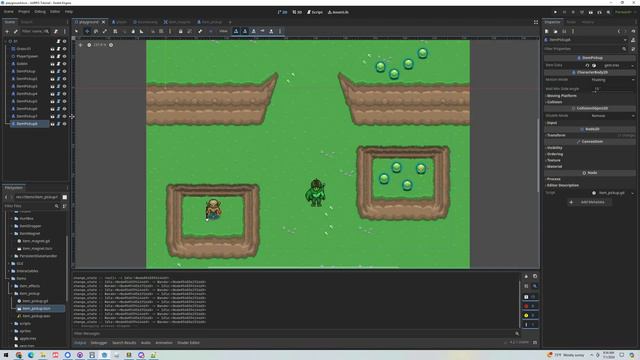Activate the Select Mode arrow tool

click(x=77, y=31)
